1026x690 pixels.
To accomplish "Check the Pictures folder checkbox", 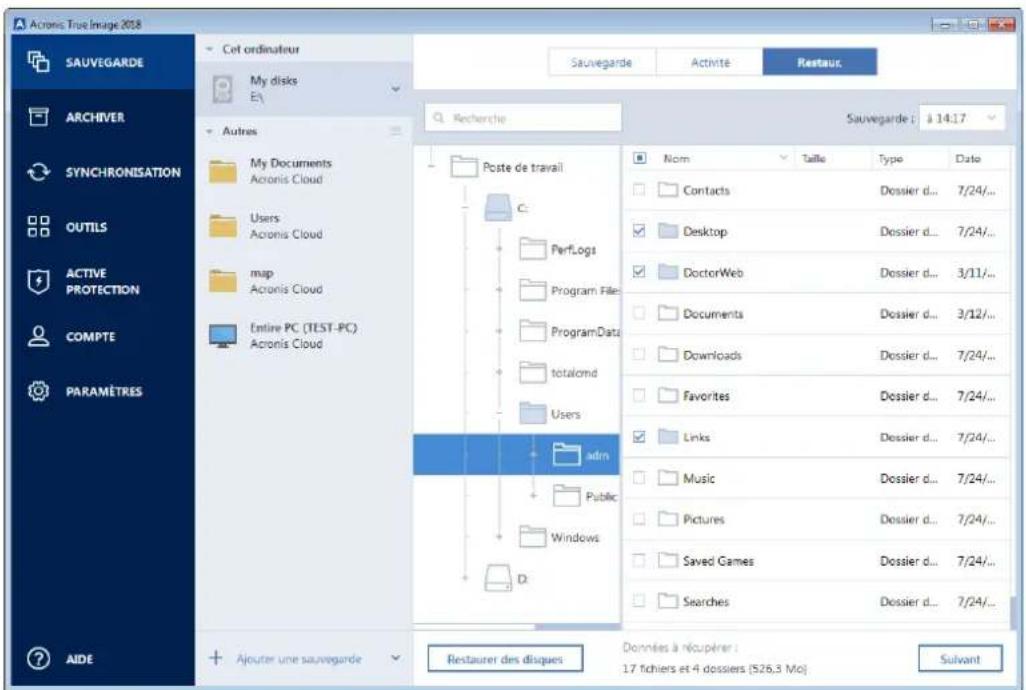I will (x=639, y=519).
